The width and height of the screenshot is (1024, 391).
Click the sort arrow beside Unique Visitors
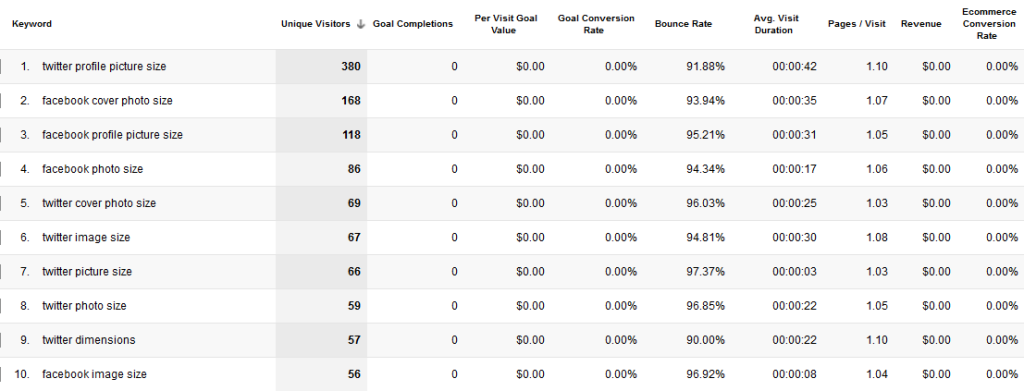click(360, 24)
